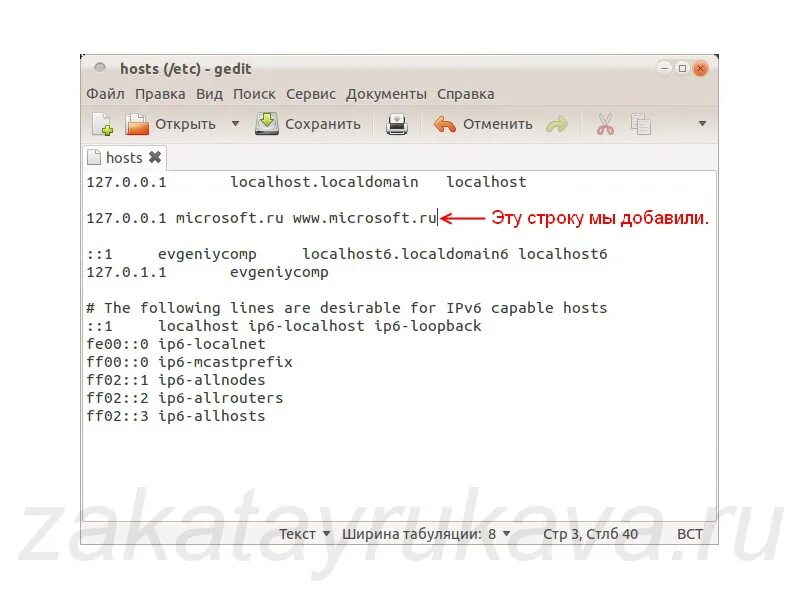Maximize the gedit window
The width and height of the screenshot is (800, 600).
(682, 68)
